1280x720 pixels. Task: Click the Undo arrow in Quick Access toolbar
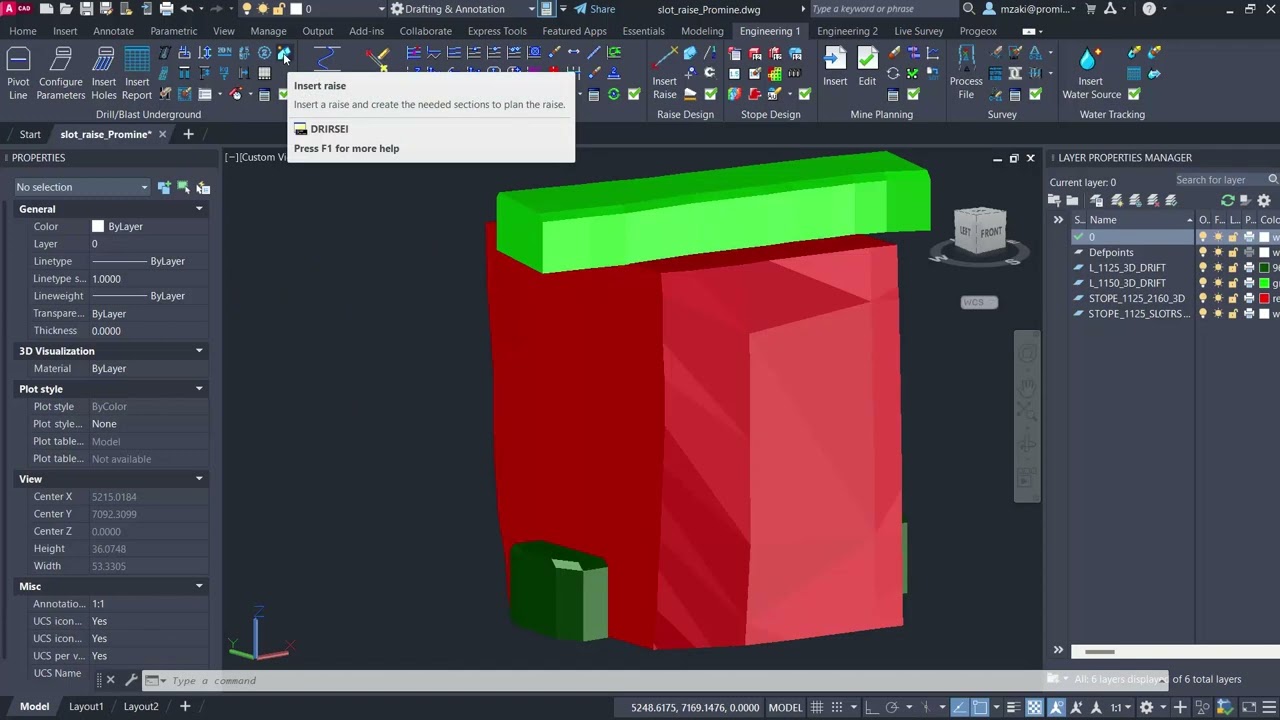click(186, 9)
